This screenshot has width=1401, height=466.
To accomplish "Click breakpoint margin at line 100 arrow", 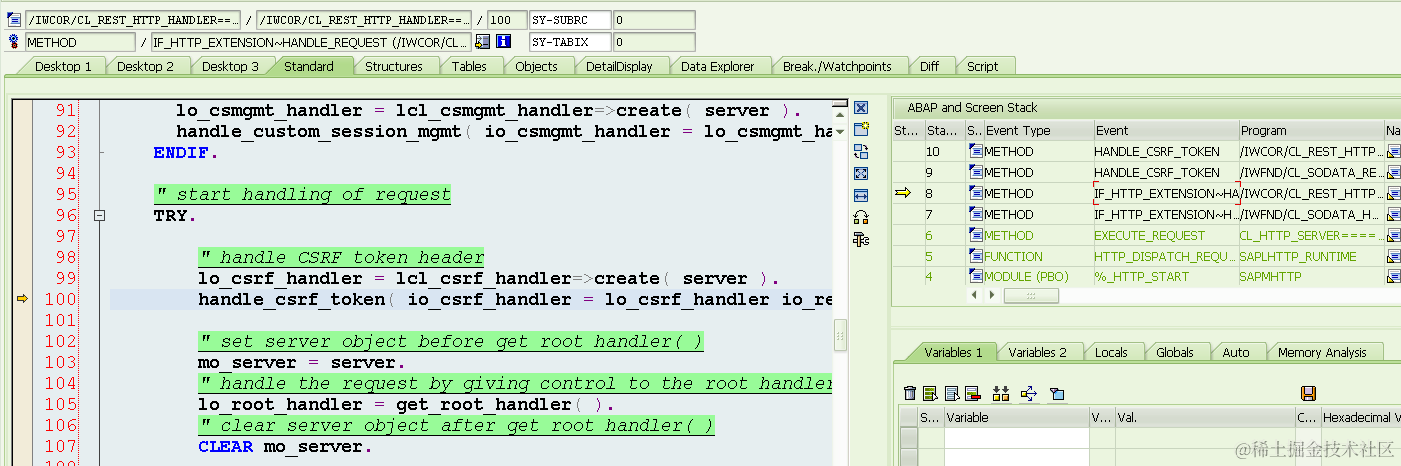I will click(x=22, y=299).
